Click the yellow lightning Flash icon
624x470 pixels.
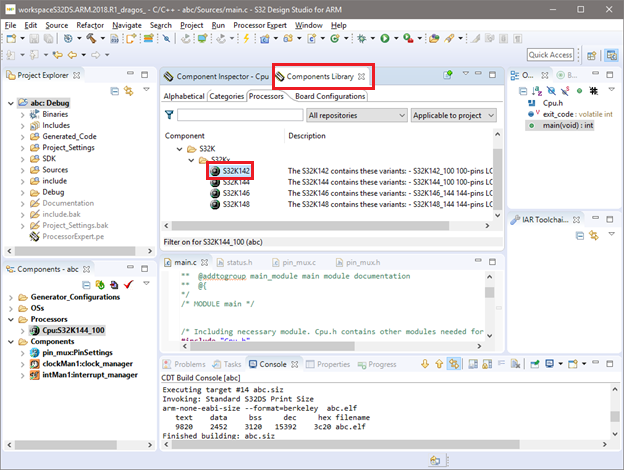(x=246, y=39)
